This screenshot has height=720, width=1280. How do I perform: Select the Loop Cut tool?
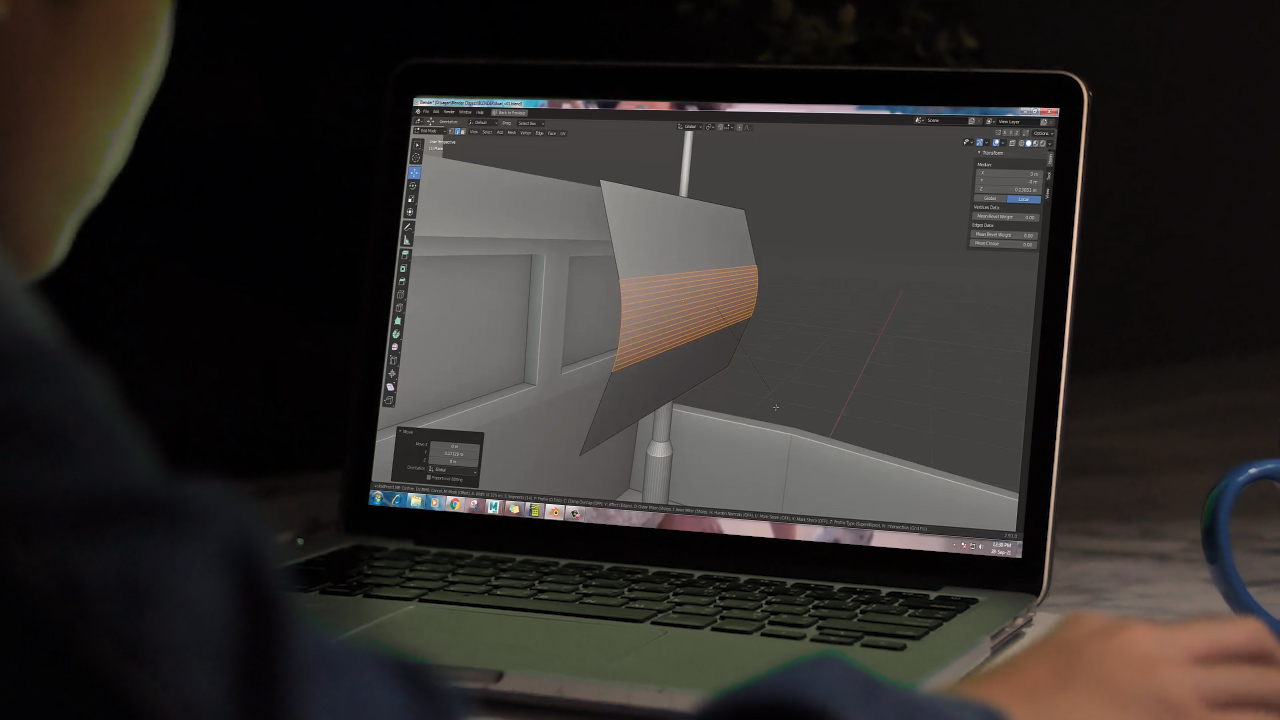[x=401, y=294]
